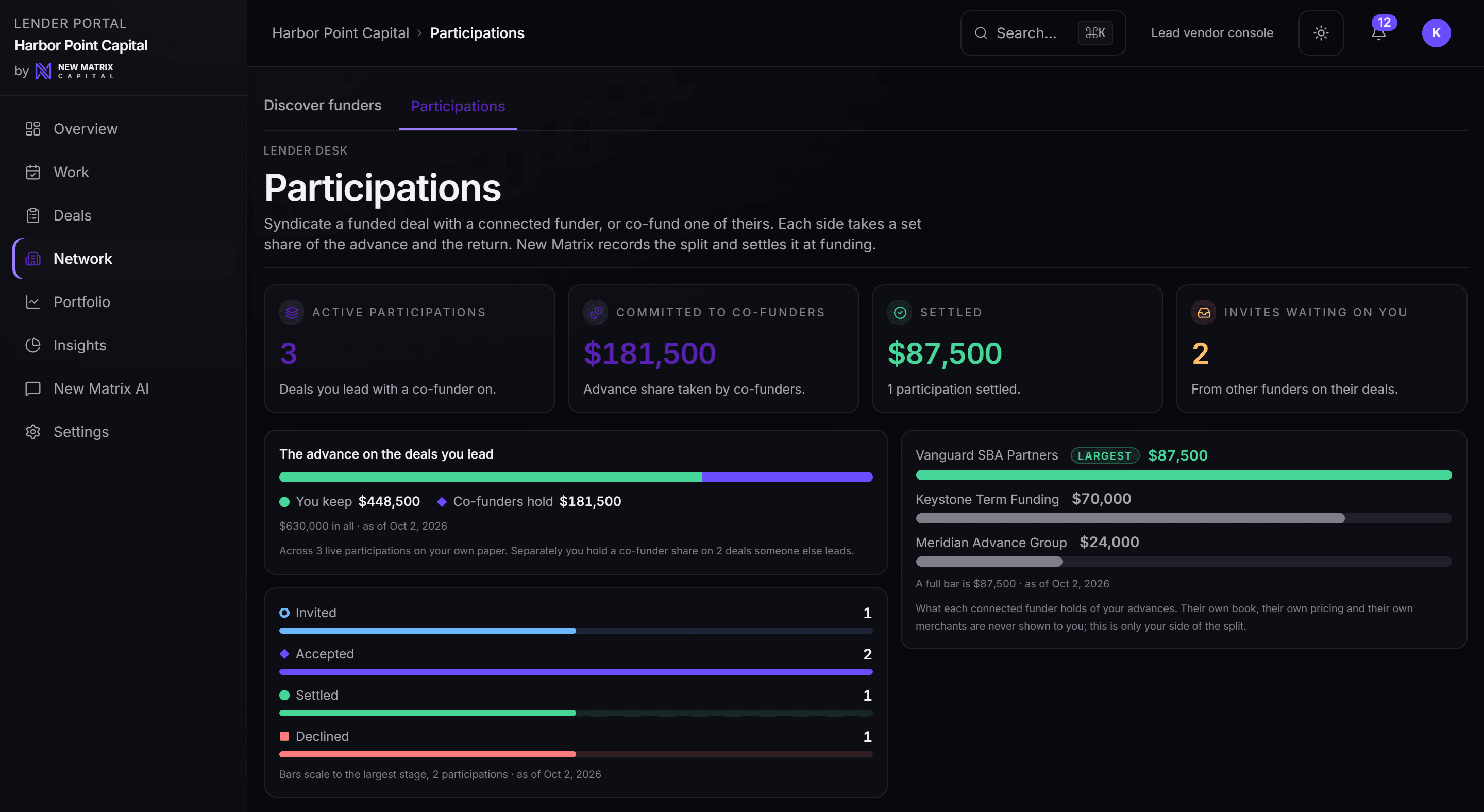Image resolution: width=1484 pixels, height=812 pixels.
Task: Click the You keep $448,500 legend
Action: [350, 502]
